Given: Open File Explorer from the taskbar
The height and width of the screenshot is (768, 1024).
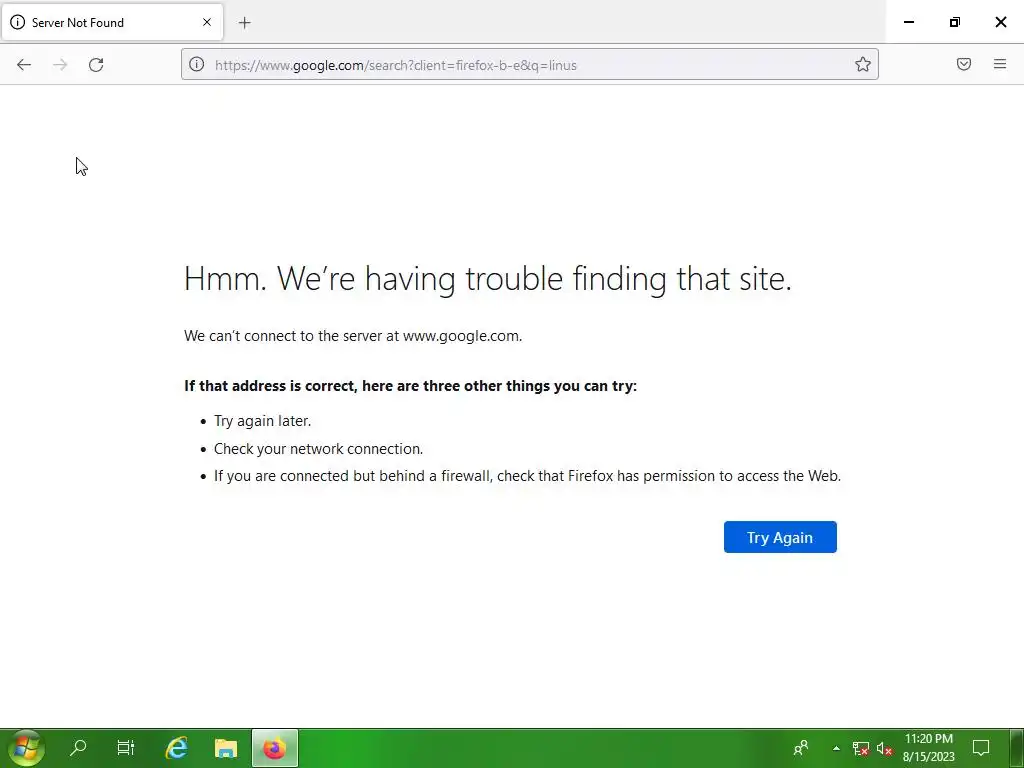Looking at the screenshot, I should pyautogui.click(x=226, y=748).
